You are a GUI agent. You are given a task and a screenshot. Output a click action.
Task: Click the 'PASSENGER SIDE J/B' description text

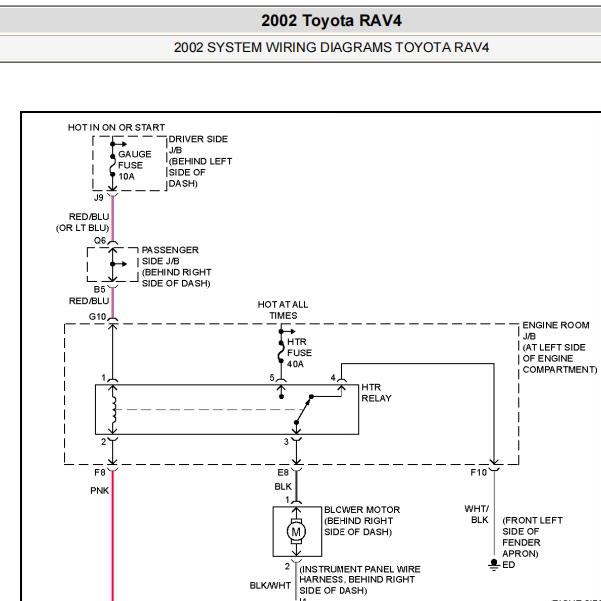point(176,266)
